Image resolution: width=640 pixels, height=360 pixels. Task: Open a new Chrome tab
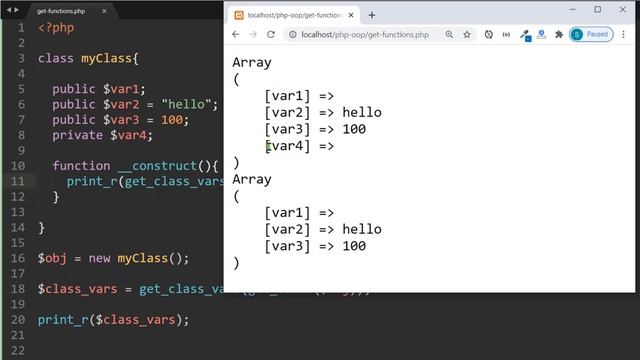(x=371, y=15)
